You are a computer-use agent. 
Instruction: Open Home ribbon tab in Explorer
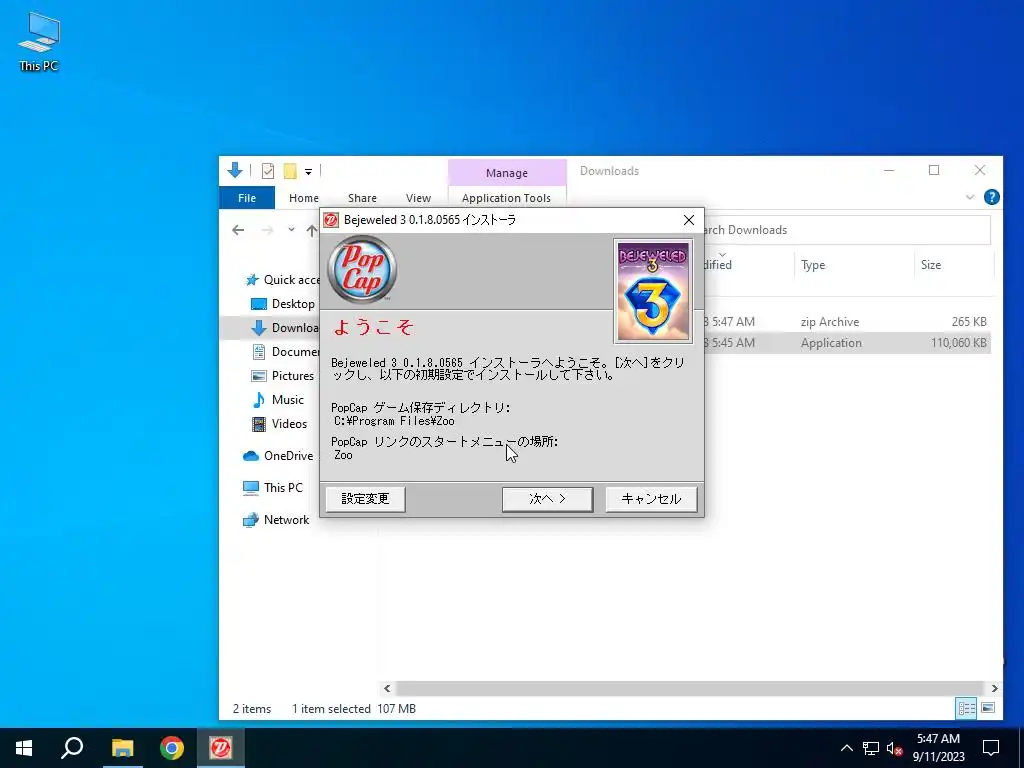pos(304,198)
